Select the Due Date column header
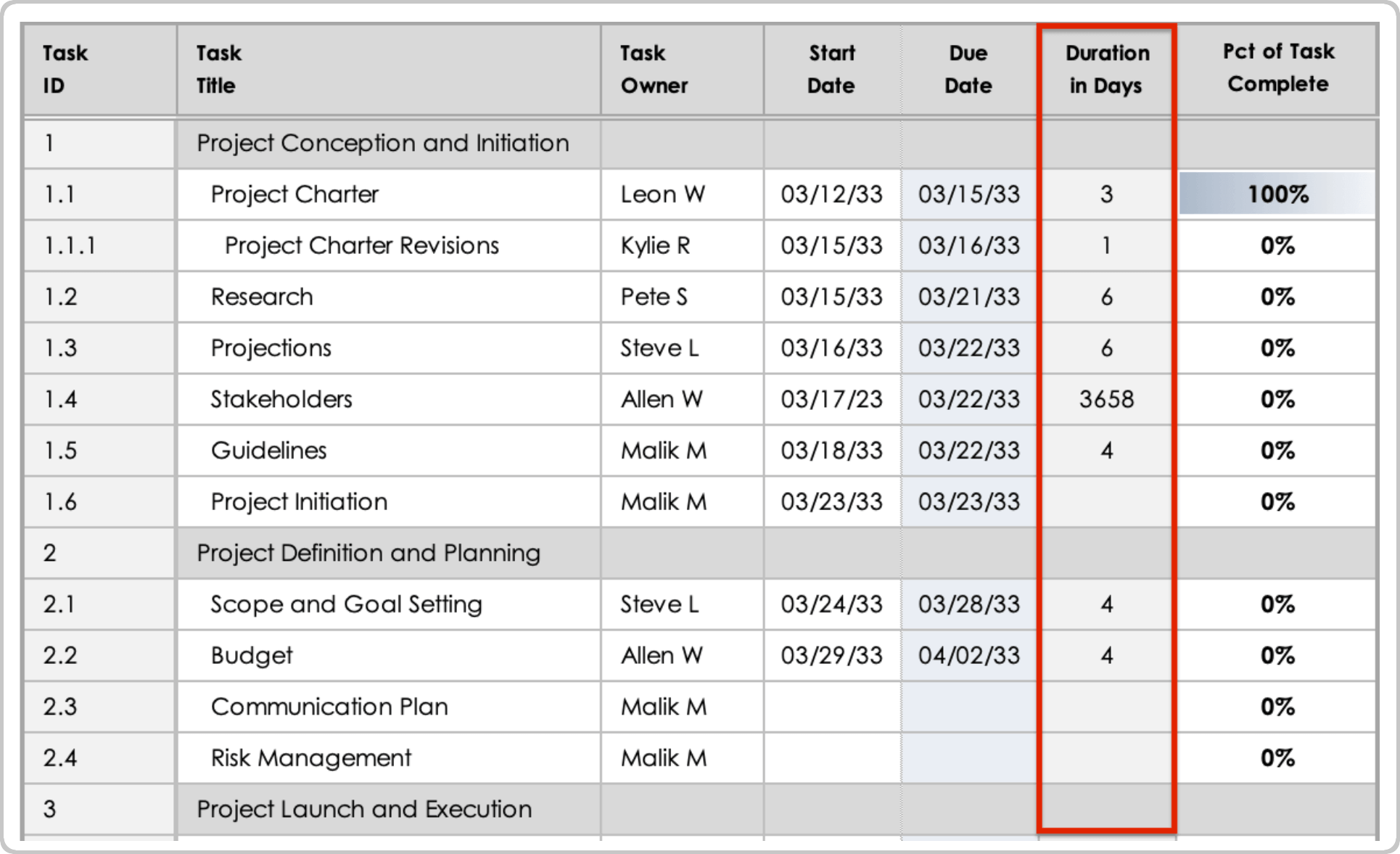This screenshot has width=1400, height=854. (x=968, y=69)
